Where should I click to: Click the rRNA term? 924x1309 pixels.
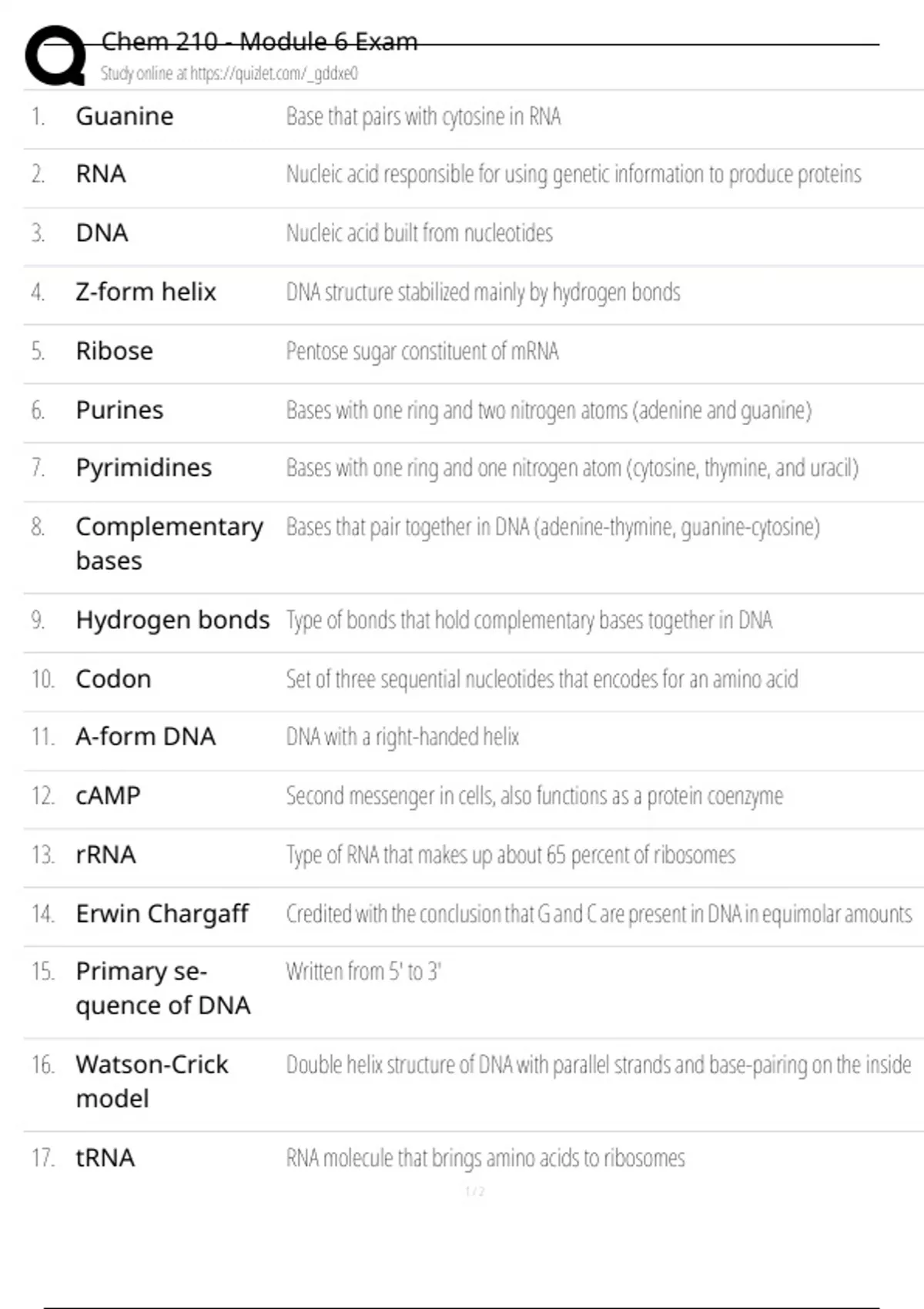tap(105, 855)
